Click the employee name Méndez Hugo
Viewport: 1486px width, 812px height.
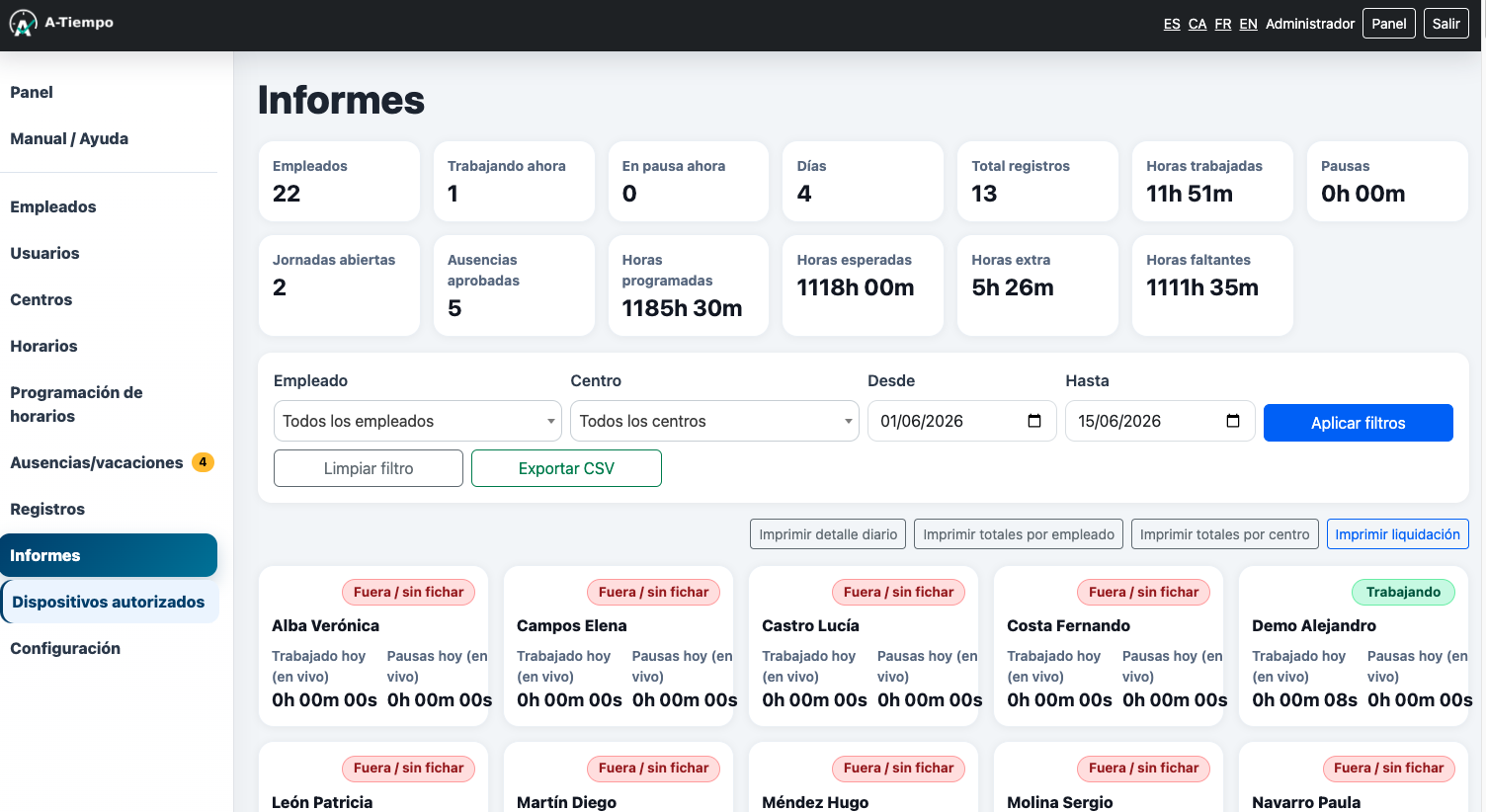coord(816,802)
